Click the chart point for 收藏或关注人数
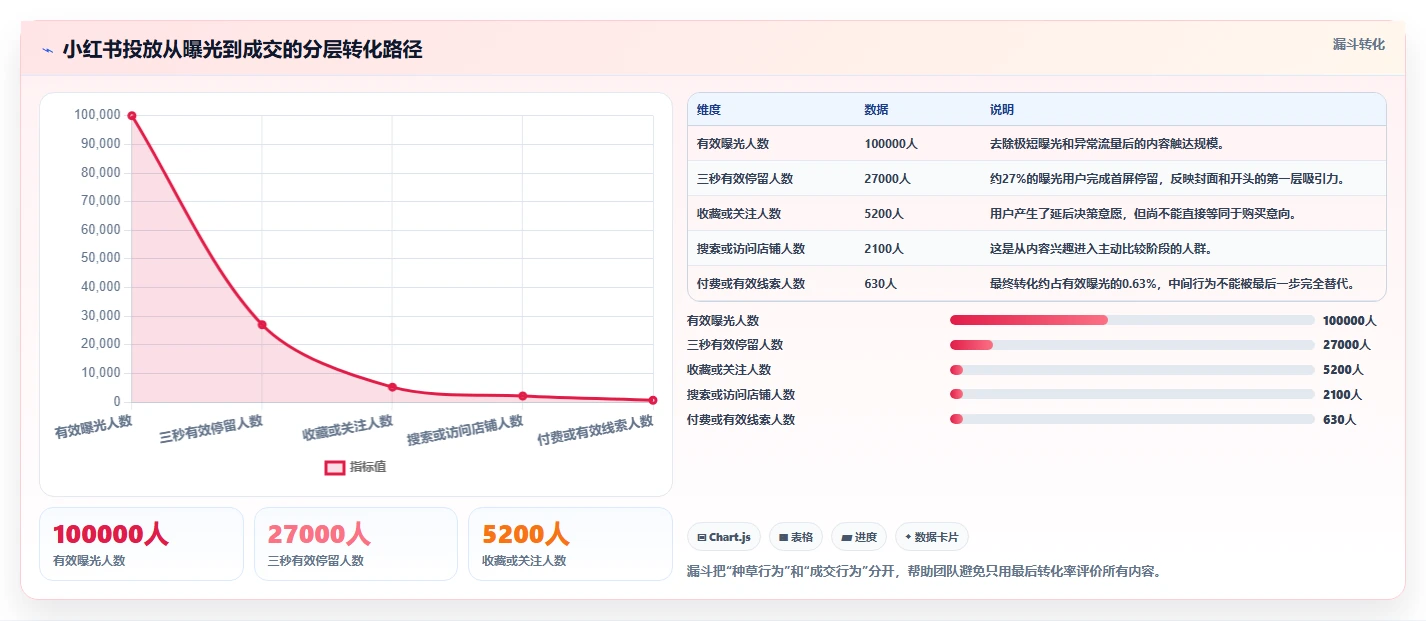Image resolution: width=1426 pixels, height=621 pixels. tap(392, 387)
